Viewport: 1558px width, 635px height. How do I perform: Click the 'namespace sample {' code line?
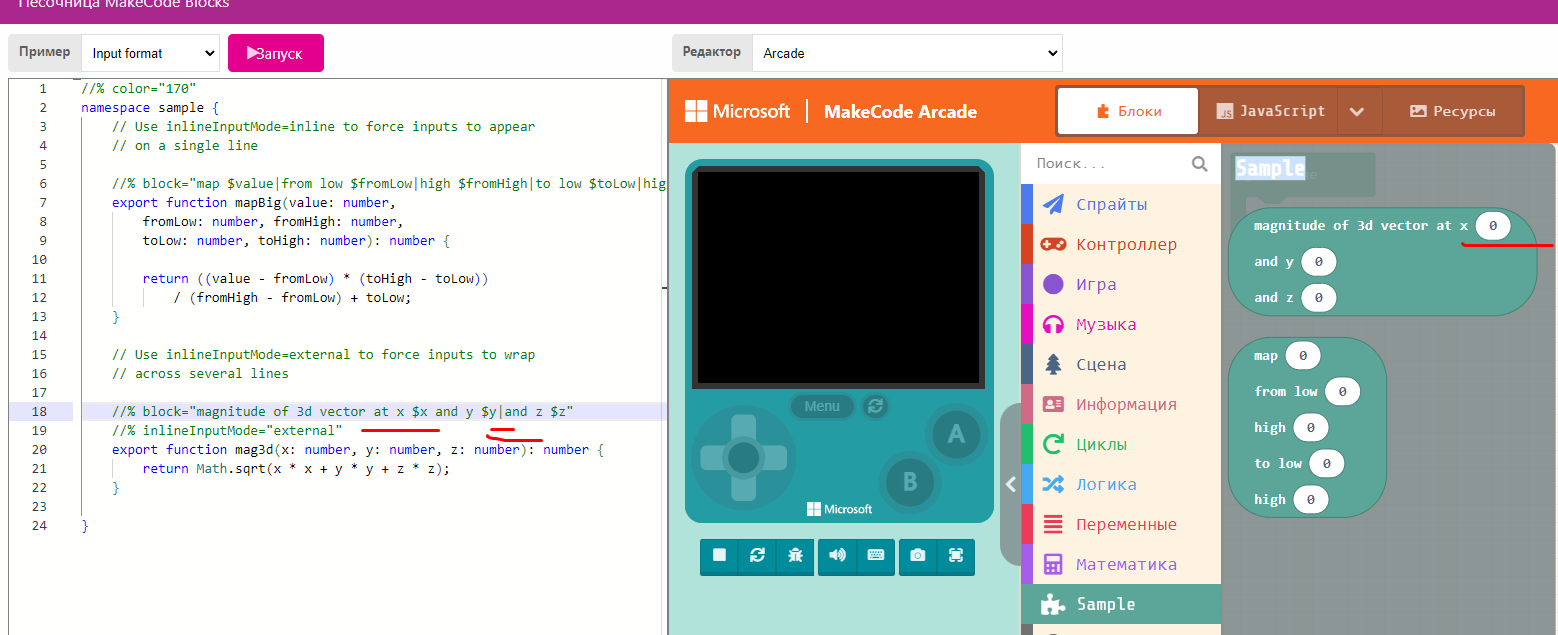click(150, 107)
